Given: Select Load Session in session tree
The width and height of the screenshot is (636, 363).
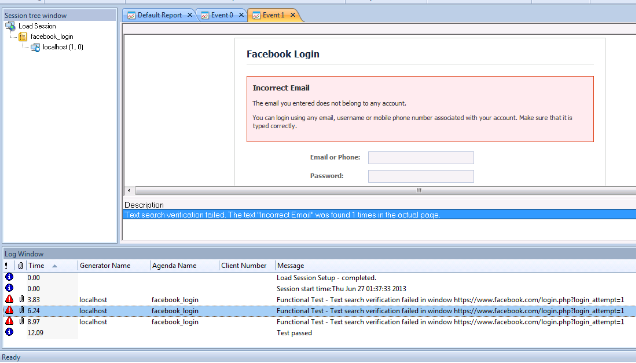Looking at the screenshot, I should click(x=37, y=26).
